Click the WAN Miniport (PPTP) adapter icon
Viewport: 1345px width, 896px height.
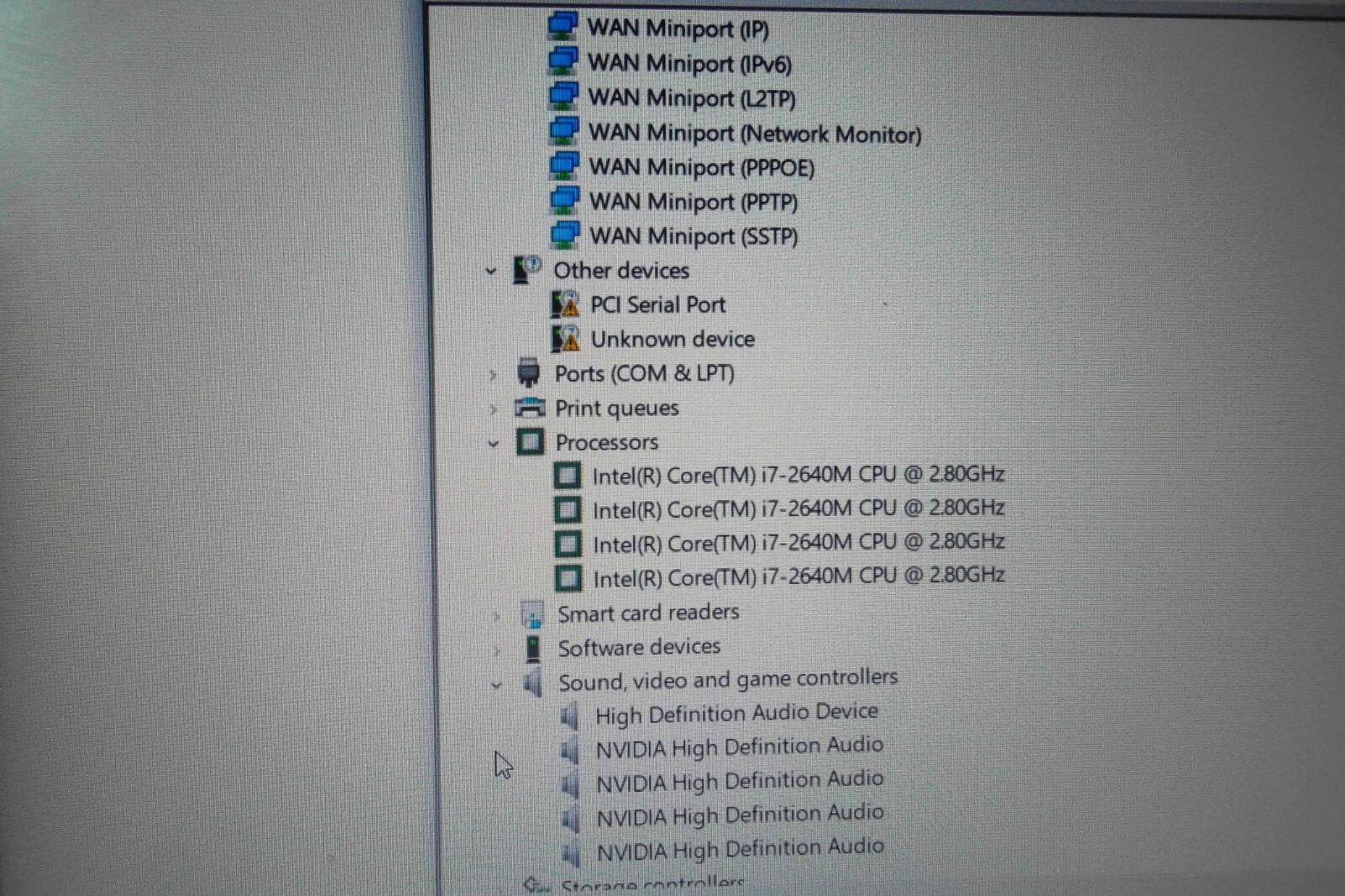point(564,199)
